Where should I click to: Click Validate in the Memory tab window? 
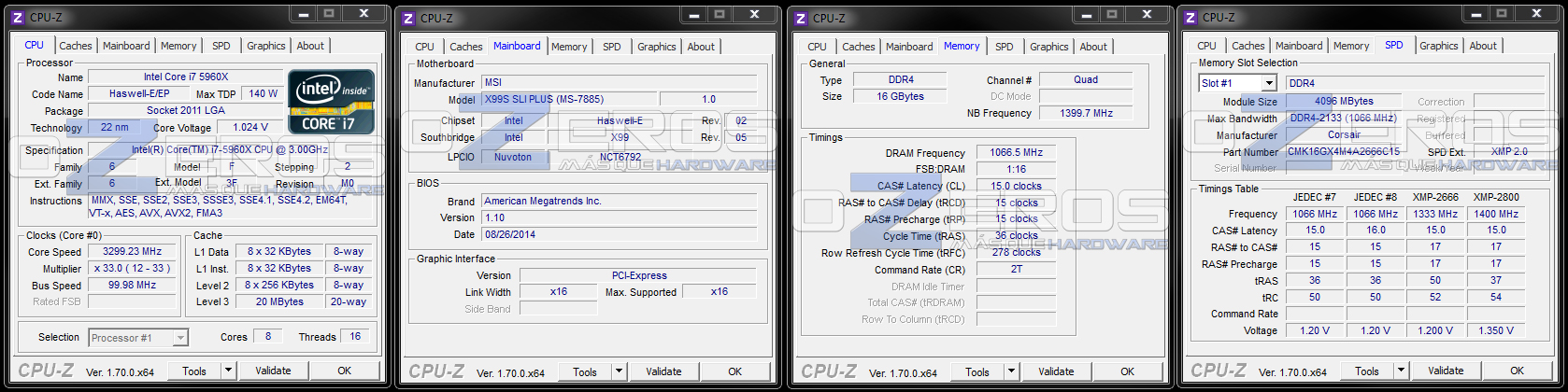(1057, 371)
